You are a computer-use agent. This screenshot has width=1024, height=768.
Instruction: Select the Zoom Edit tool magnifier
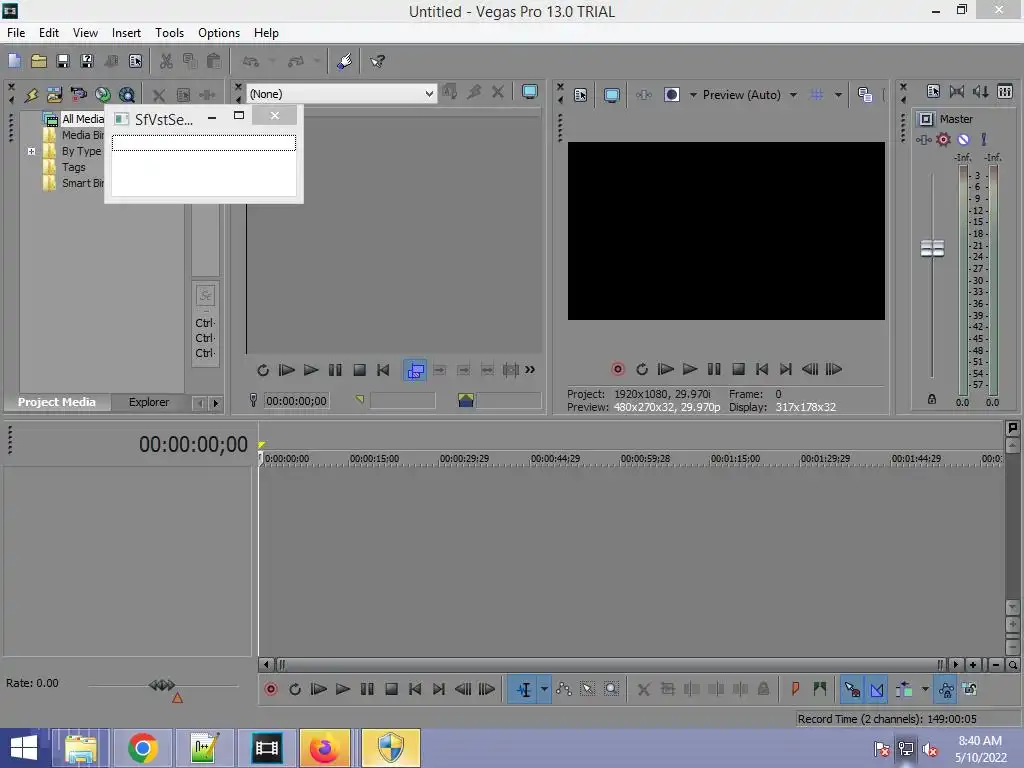611,689
